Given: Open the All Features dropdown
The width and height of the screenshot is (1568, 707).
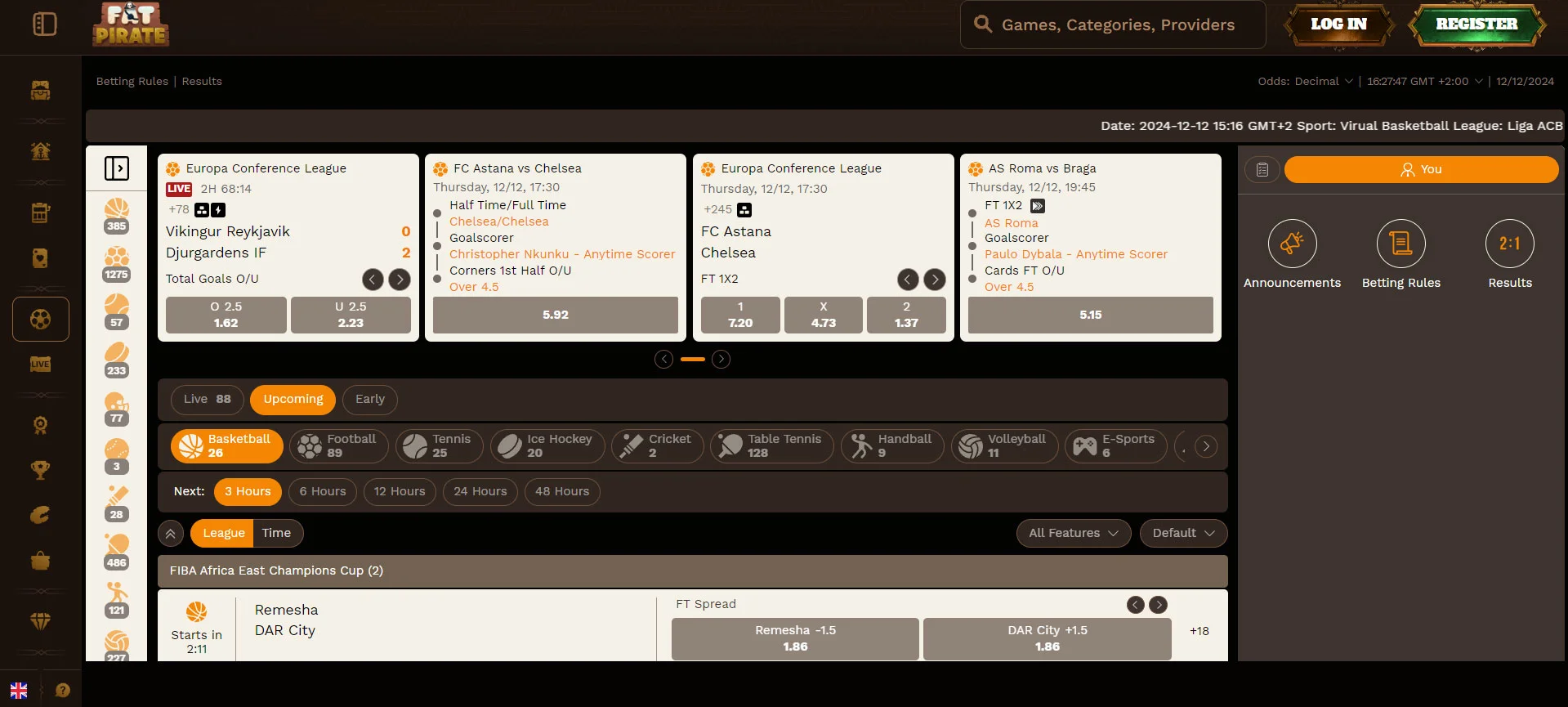Looking at the screenshot, I should 1074,533.
